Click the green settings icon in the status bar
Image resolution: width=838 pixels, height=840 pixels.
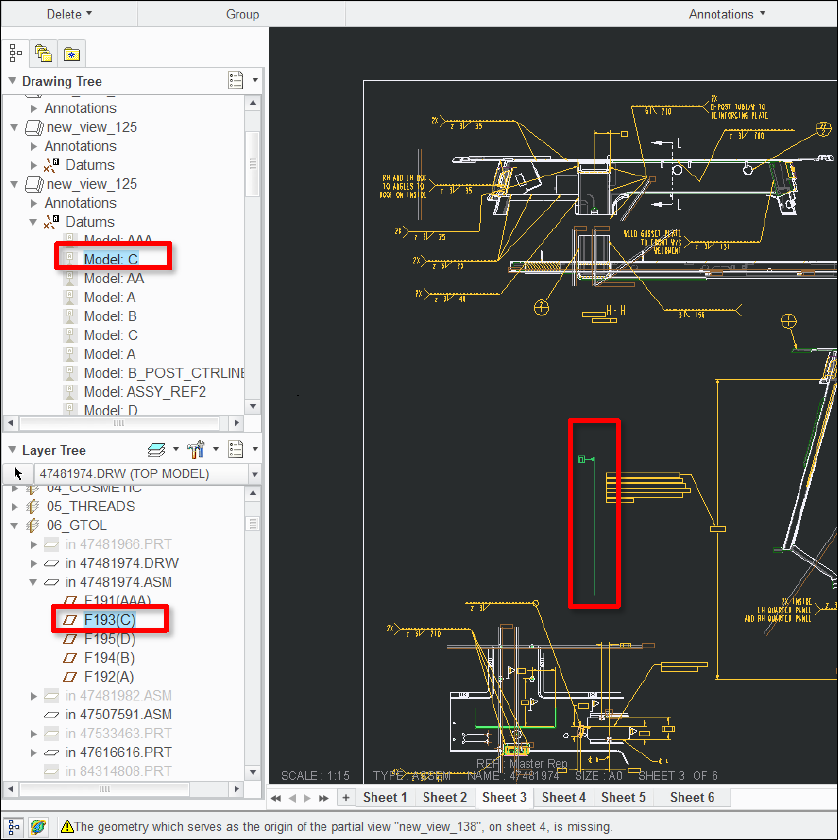[38, 827]
